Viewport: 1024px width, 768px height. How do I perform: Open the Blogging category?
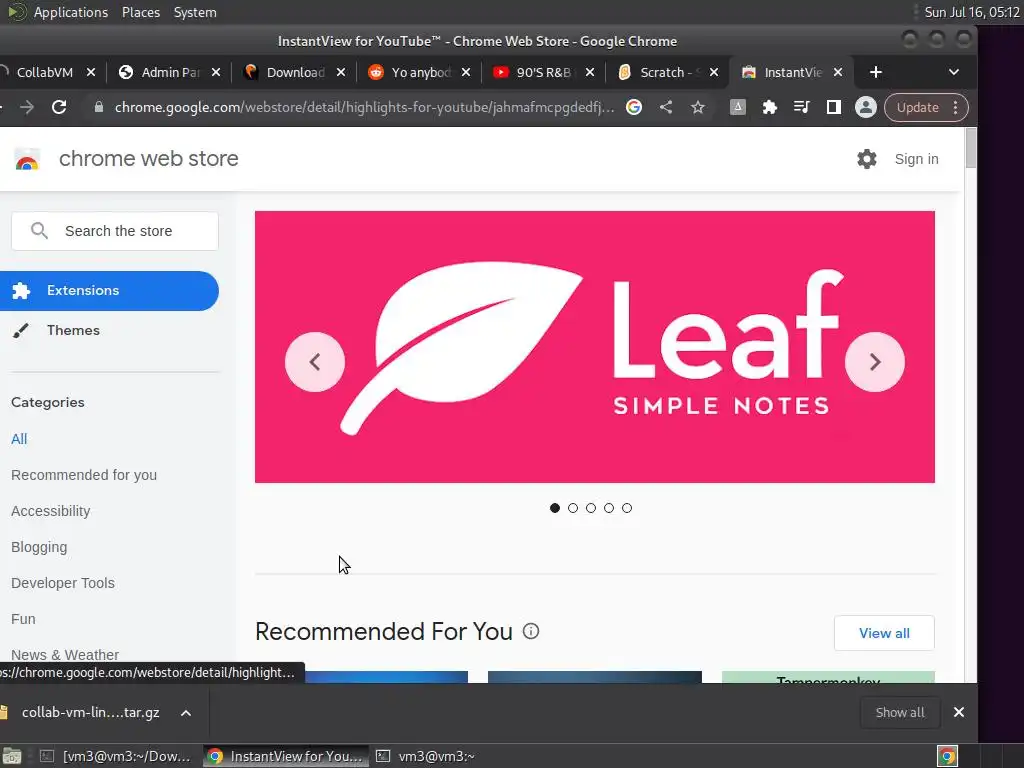39,547
